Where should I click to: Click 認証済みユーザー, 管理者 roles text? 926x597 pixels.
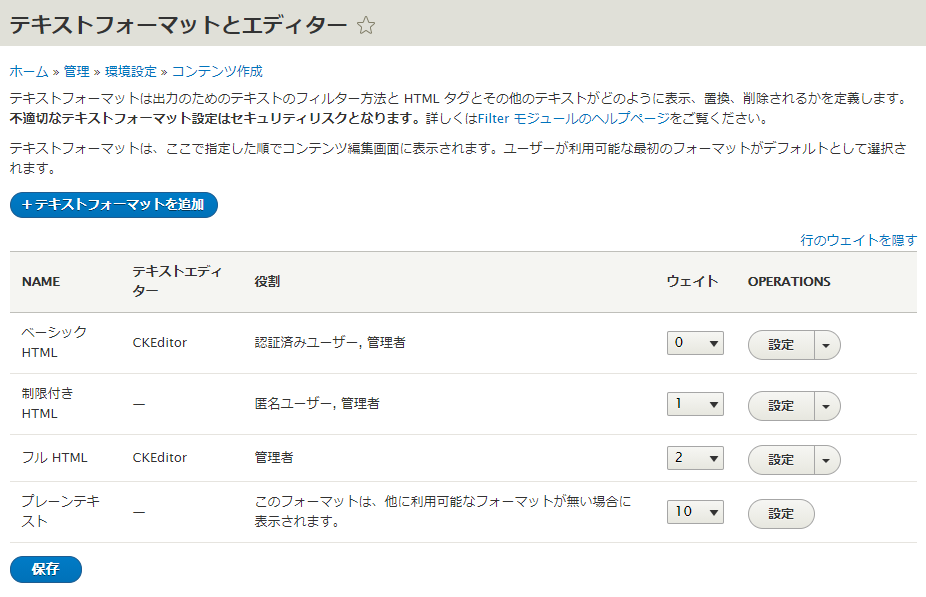coord(330,342)
